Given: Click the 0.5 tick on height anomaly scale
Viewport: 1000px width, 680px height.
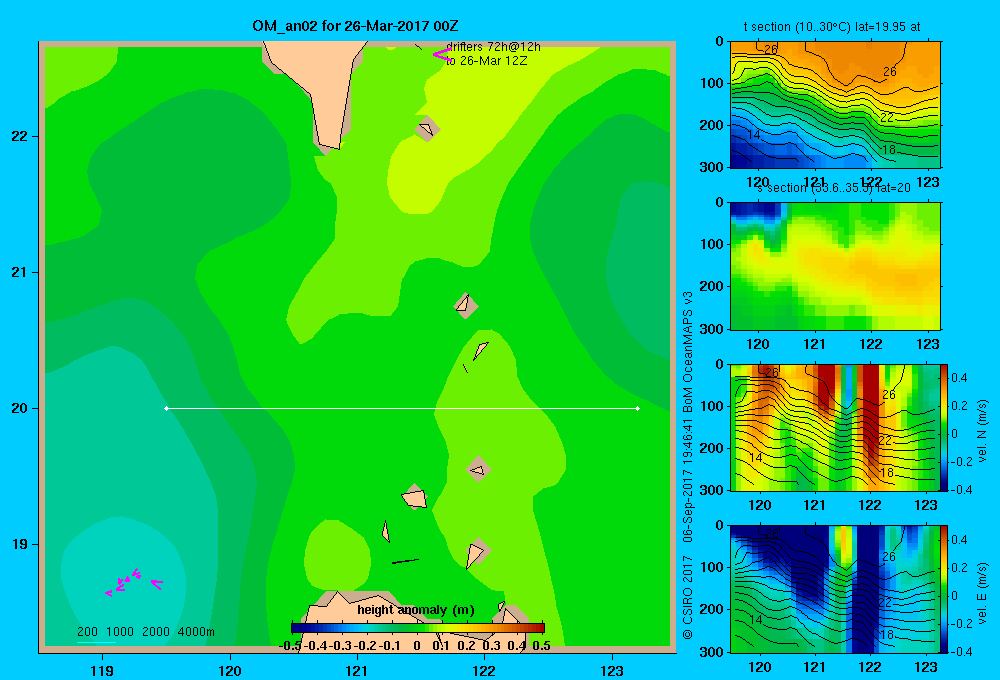Looking at the screenshot, I should coord(541,646).
